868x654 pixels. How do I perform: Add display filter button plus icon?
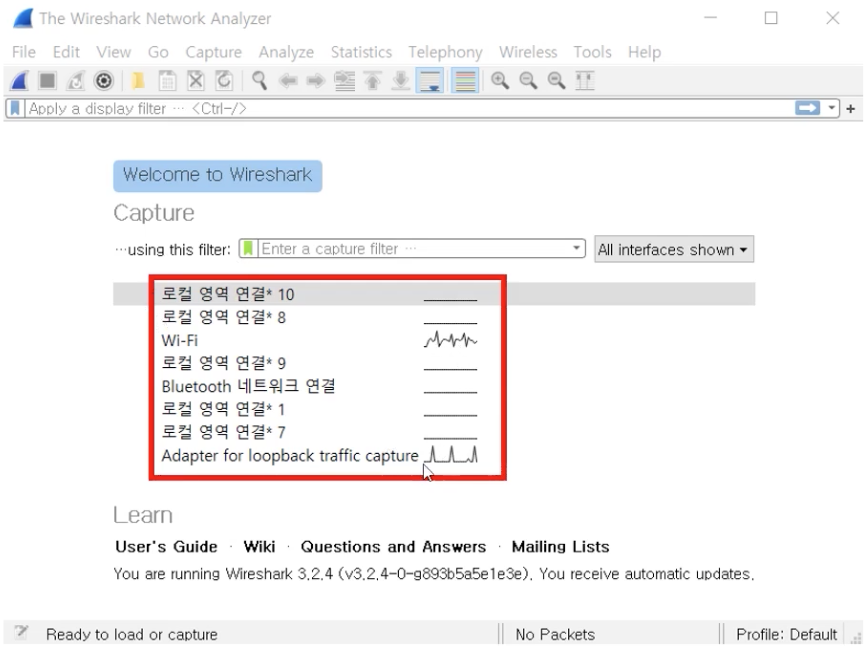click(851, 109)
